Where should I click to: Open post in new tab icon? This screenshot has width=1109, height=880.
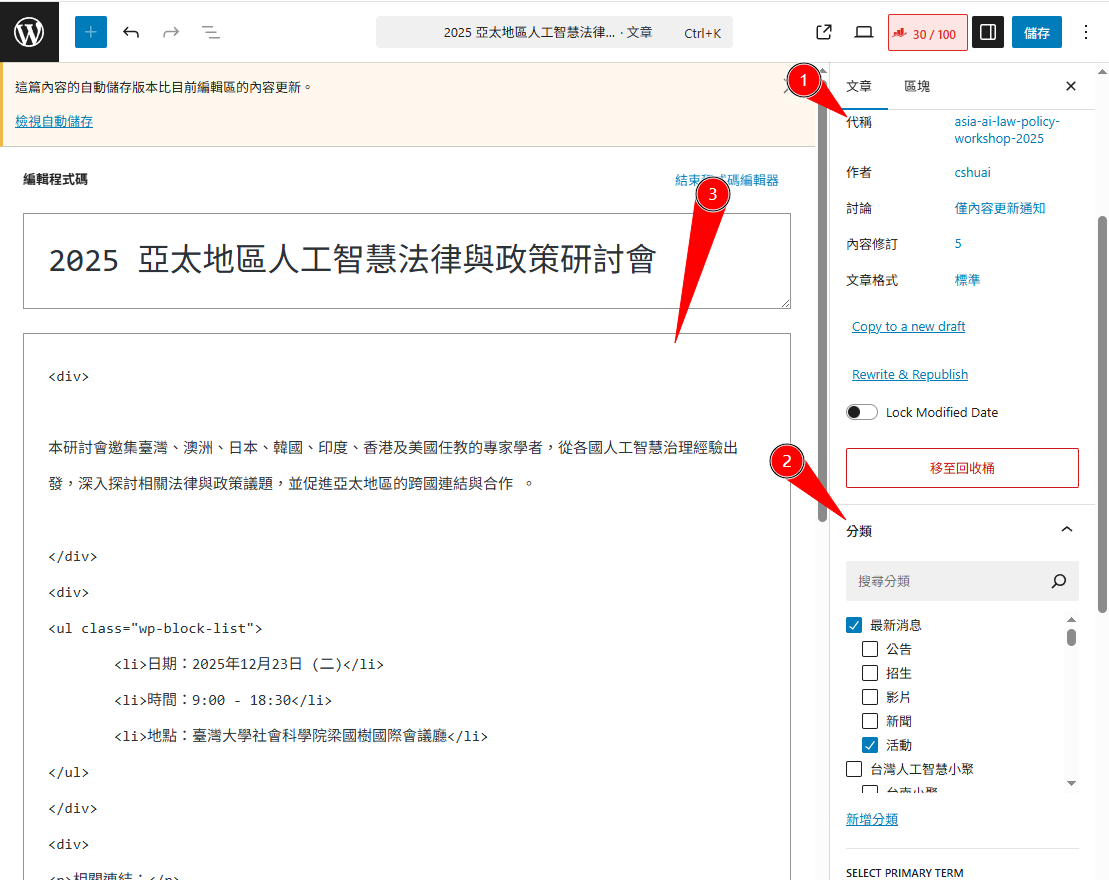pyautogui.click(x=824, y=32)
